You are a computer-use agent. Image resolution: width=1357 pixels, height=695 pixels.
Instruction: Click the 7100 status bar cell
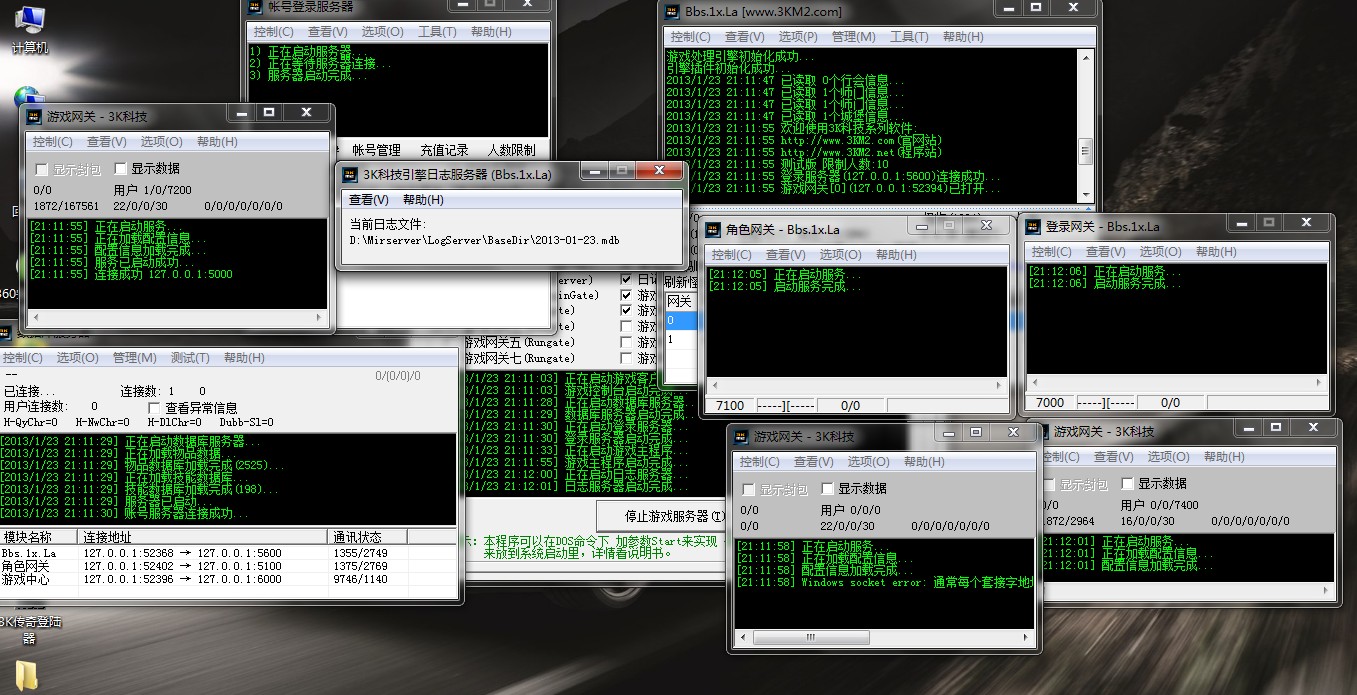(730, 405)
